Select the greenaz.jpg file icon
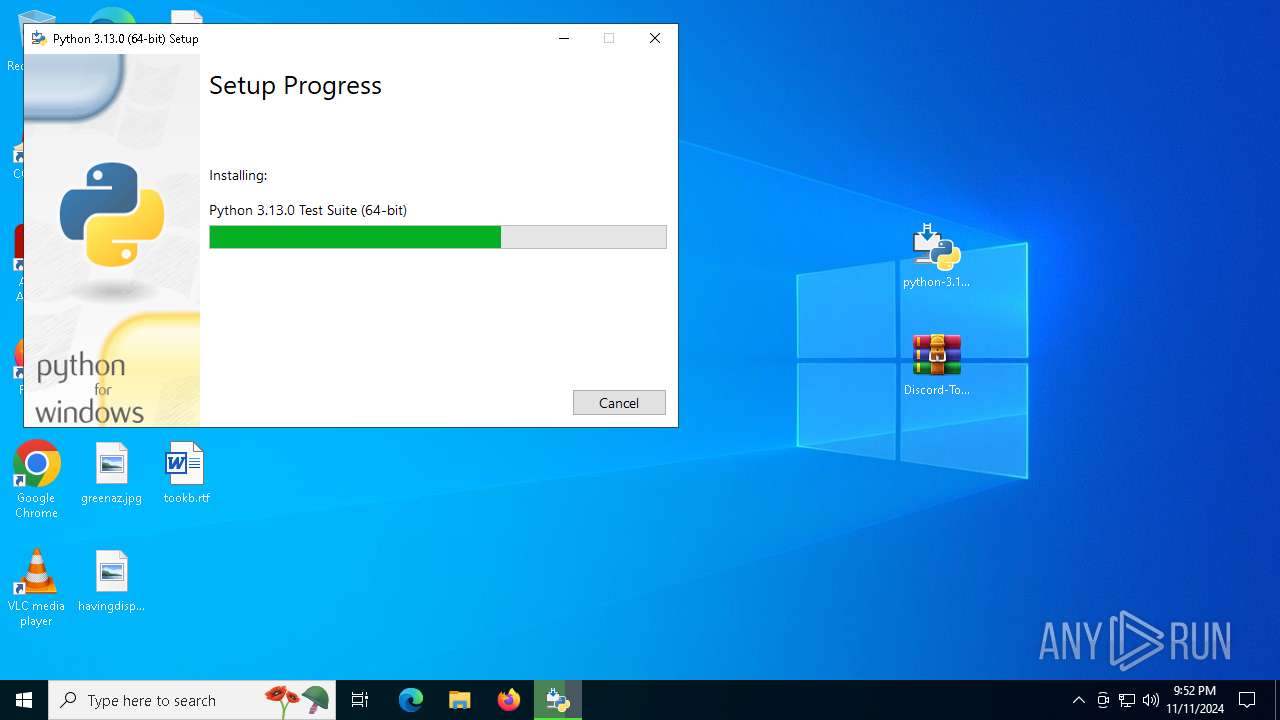 111,473
